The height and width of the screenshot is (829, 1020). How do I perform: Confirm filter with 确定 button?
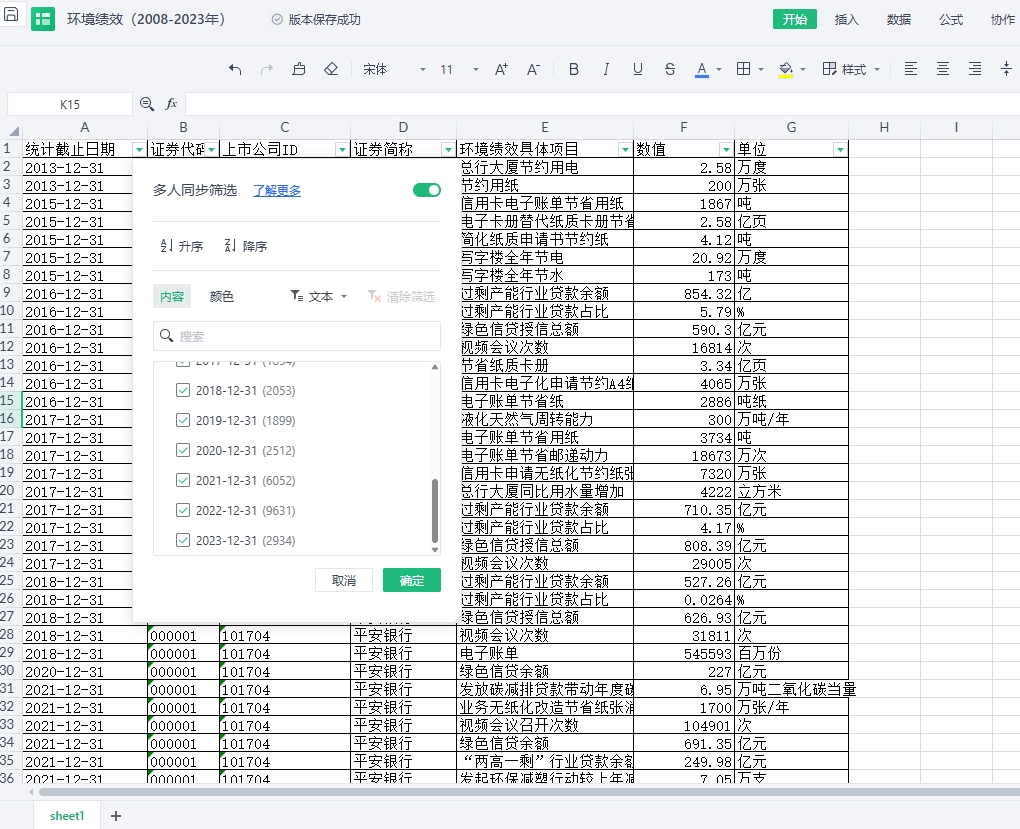pos(412,580)
